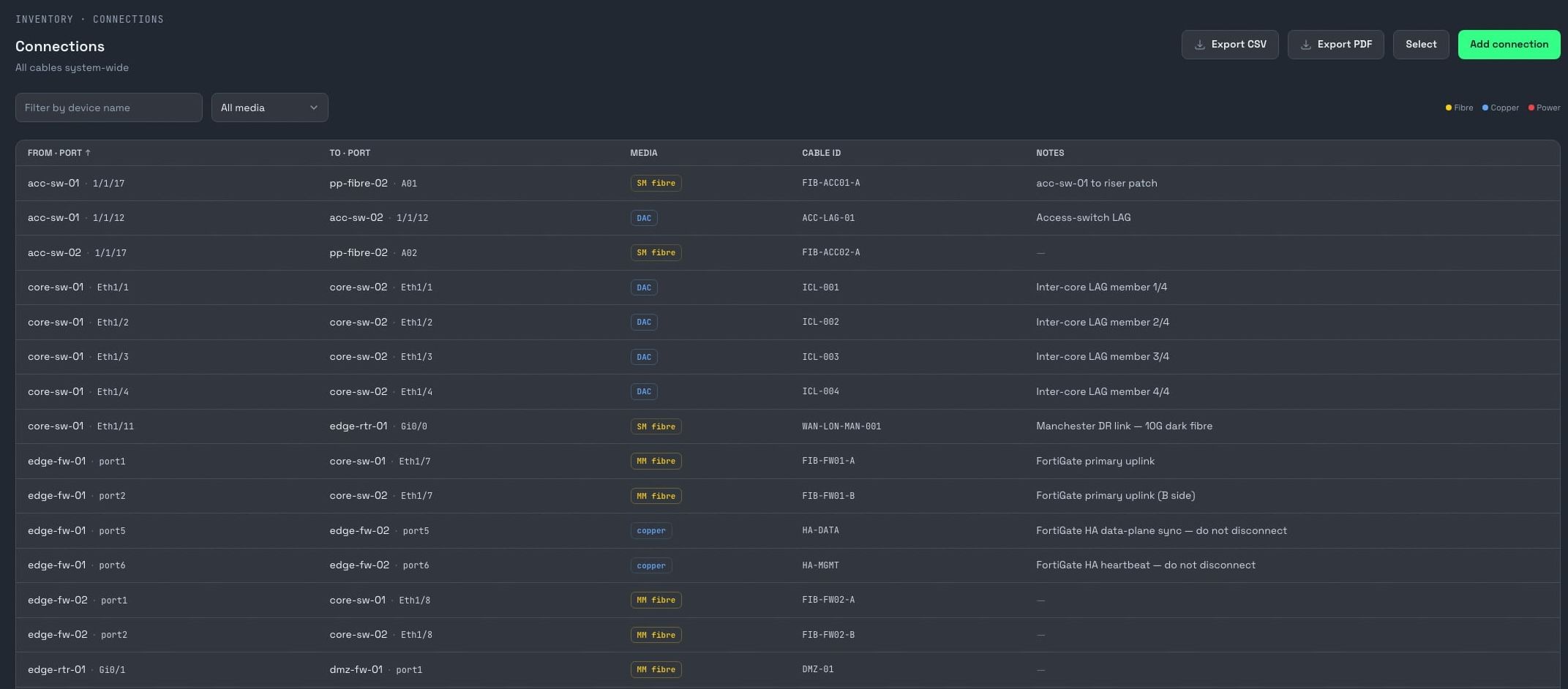The image size is (1568, 689).
Task: Open the All media dropdown
Action: click(x=270, y=108)
